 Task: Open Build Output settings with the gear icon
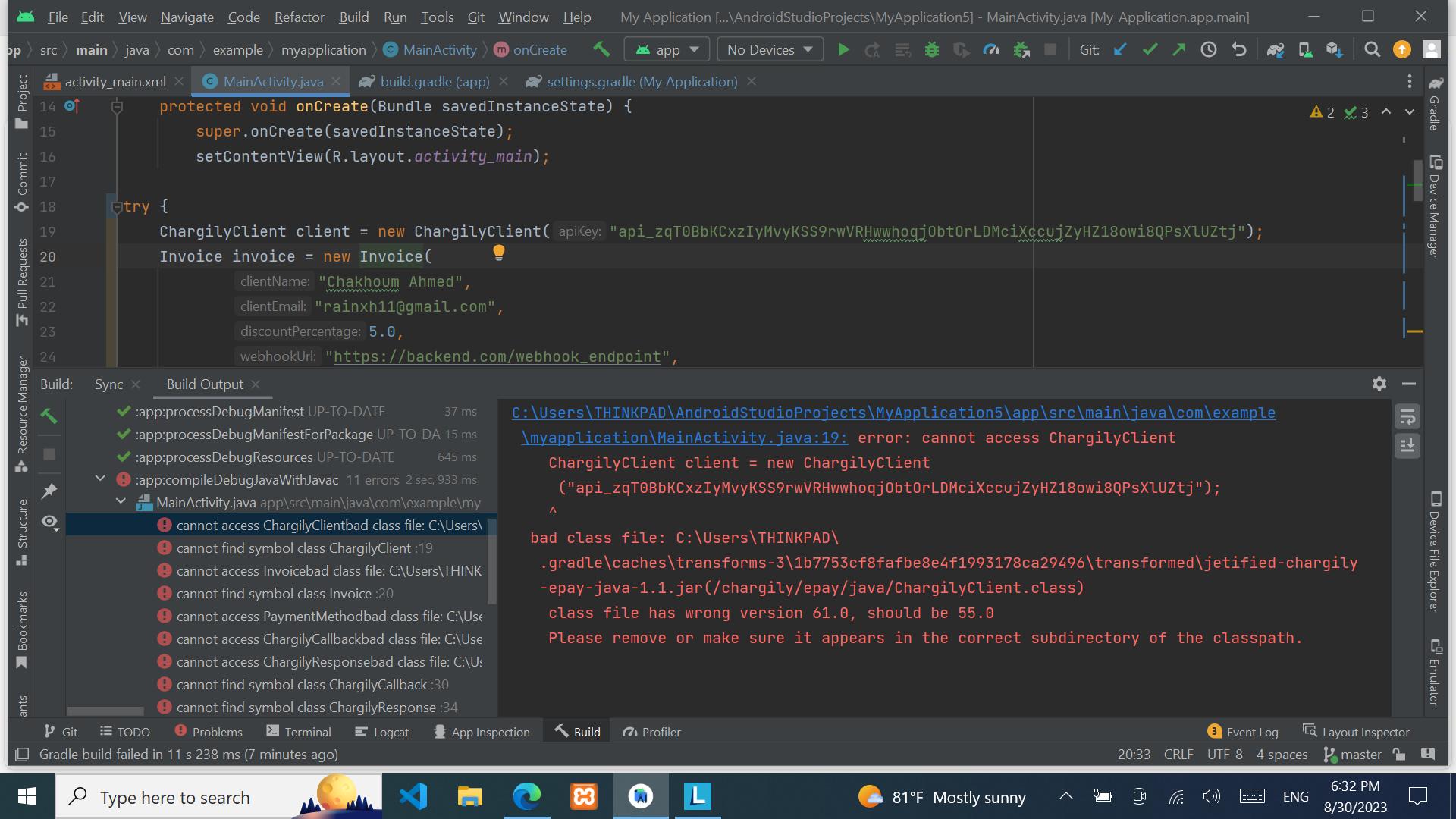[x=1379, y=384]
